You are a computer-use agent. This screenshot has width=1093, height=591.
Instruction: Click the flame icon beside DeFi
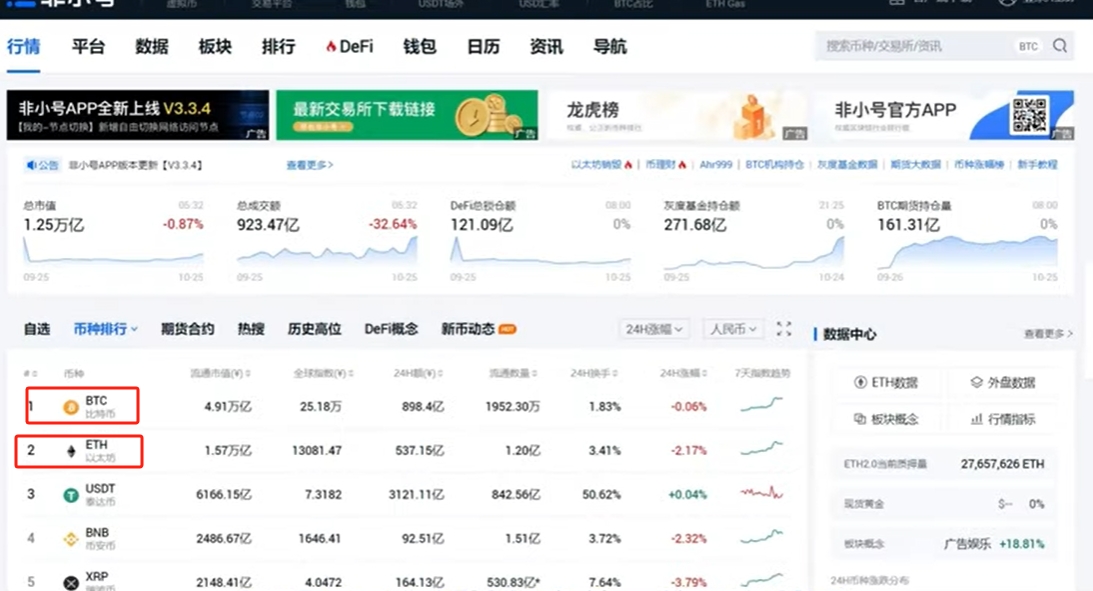point(331,47)
